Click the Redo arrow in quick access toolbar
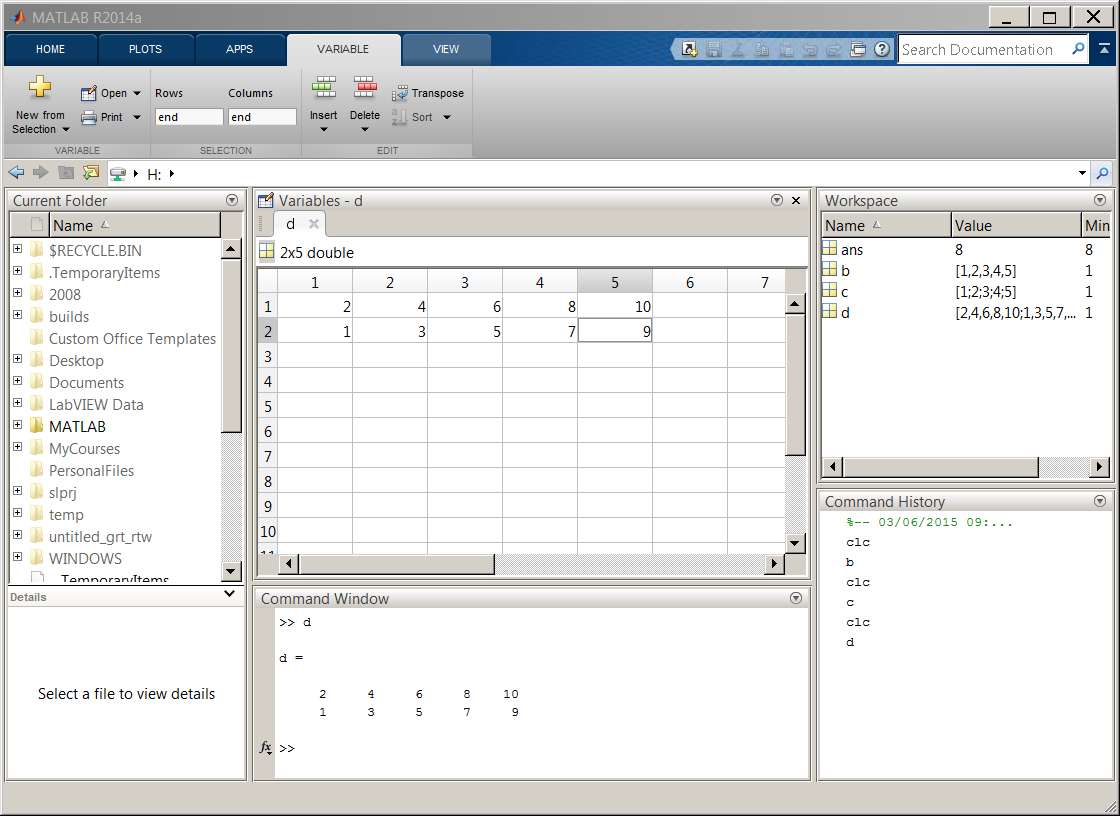Image resolution: width=1120 pixels, height=816 pixels. tap(834, 49)
